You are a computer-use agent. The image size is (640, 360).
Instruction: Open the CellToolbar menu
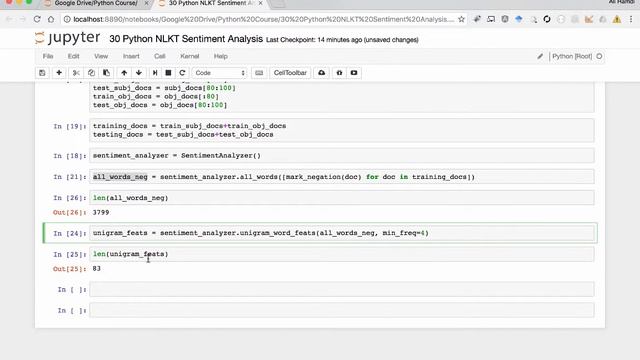(290, 73)
